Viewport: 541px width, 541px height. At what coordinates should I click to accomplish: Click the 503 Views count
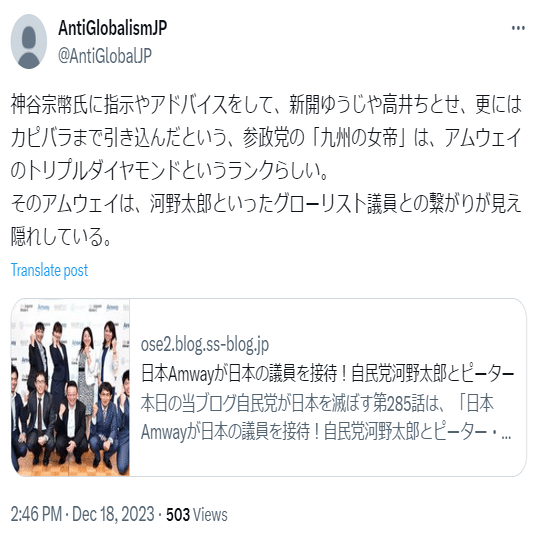tap(197, 514)
